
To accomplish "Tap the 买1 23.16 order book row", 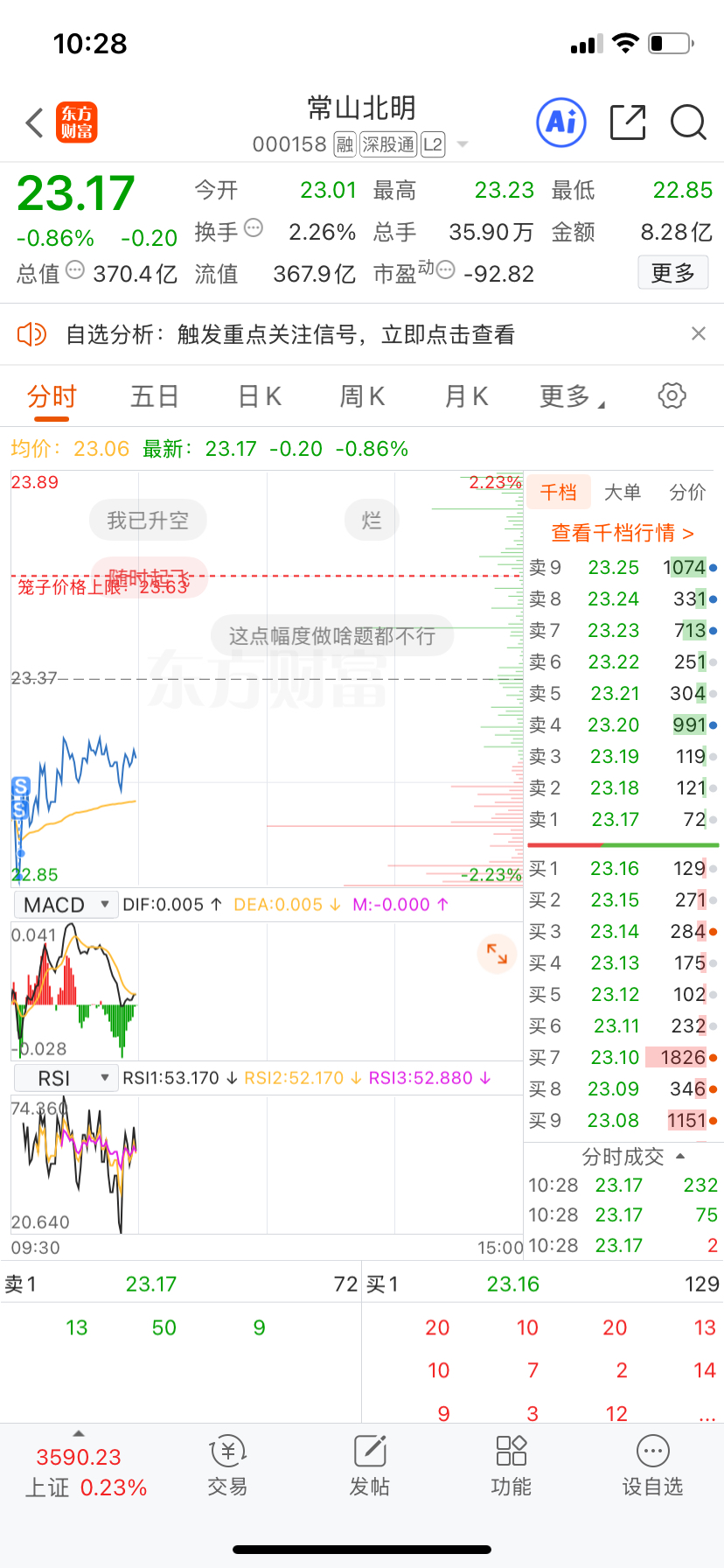I will [623, 868].
